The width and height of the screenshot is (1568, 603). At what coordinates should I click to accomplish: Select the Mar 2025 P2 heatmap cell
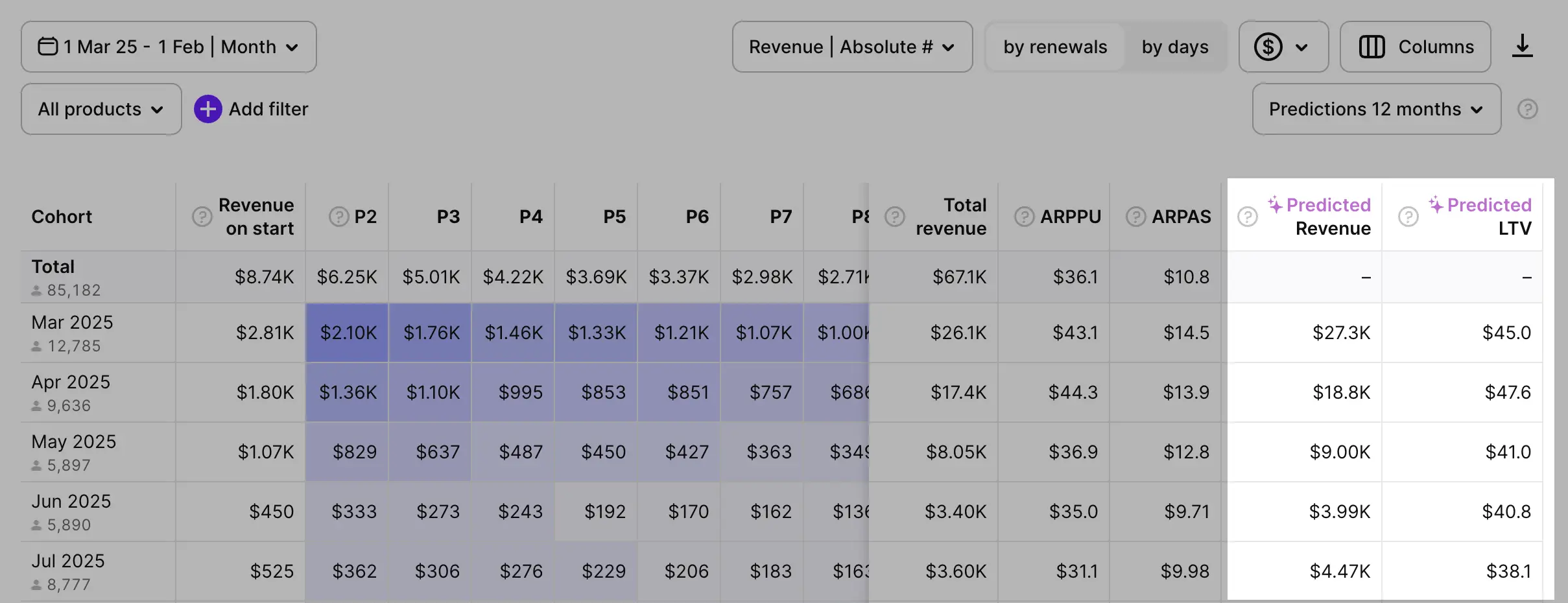(x=348, y=333)
